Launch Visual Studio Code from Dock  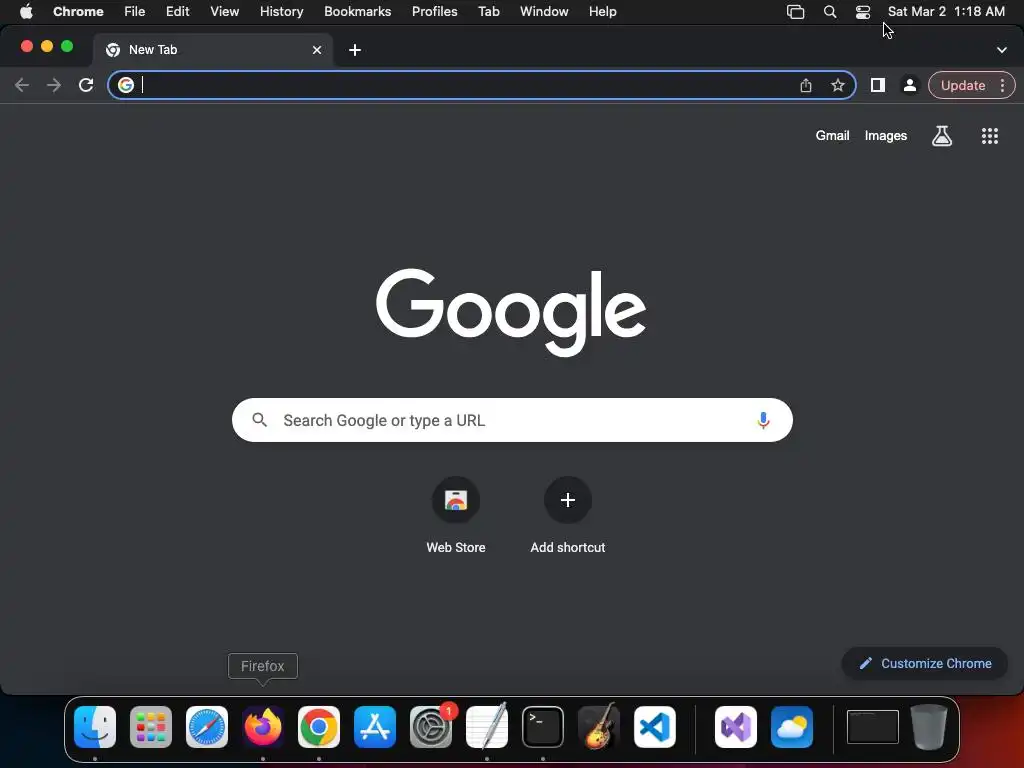click(655, 727)
